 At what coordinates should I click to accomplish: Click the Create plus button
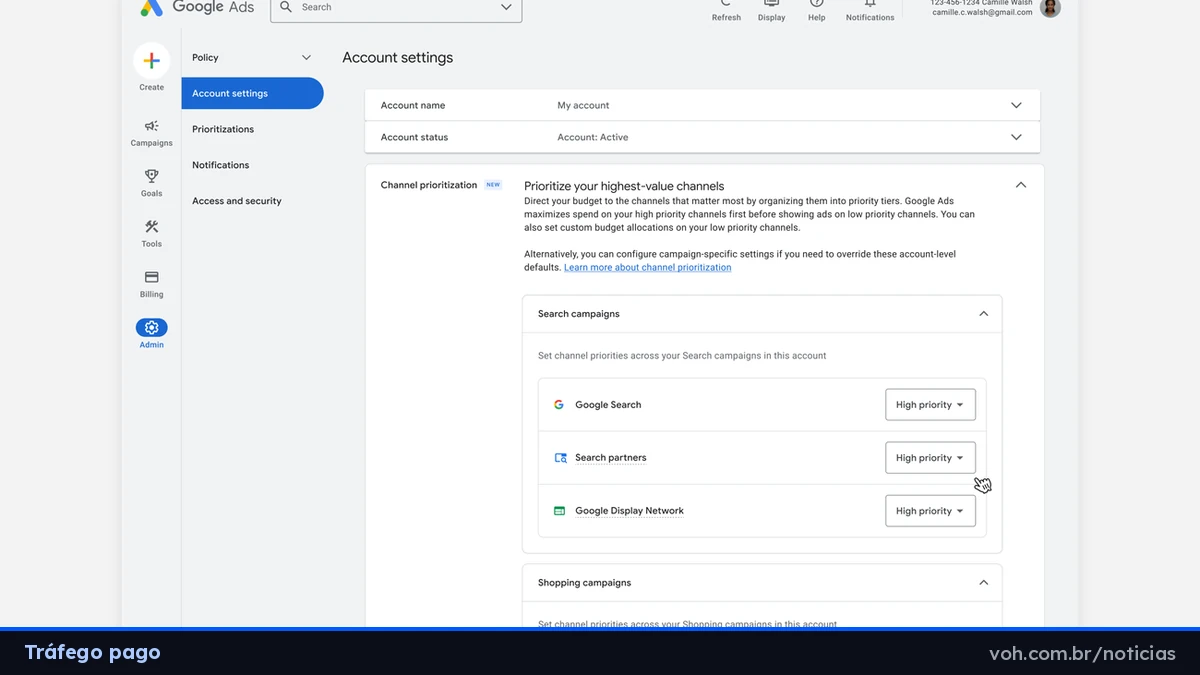click(x=151, y=60)
